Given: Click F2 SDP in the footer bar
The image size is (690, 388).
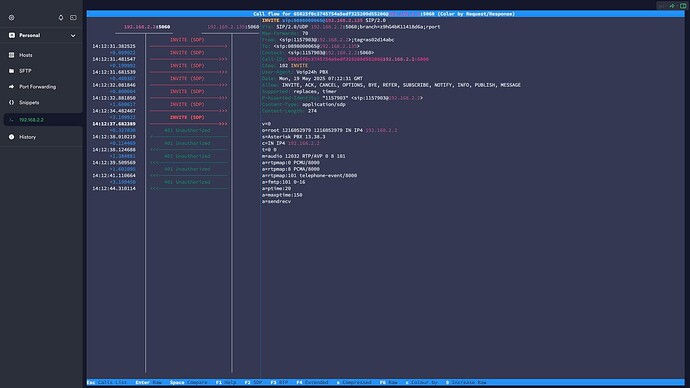Looking at the screenshot, I should [x=253, y=382].
